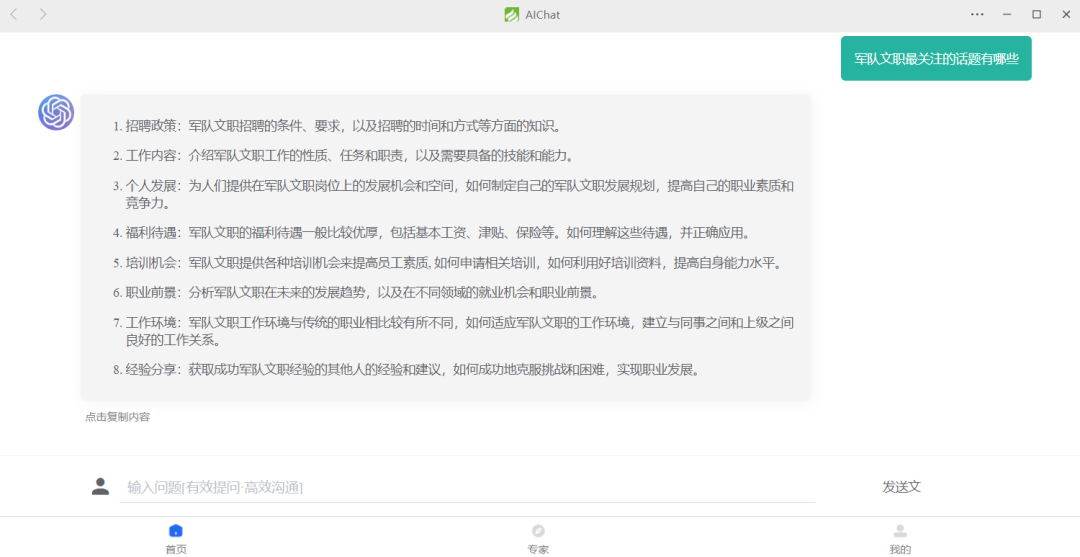Image resolution: width=1080 pixels, height=557 pixels.
Task: Open the 首页 home tab
Action: [176, 539]
